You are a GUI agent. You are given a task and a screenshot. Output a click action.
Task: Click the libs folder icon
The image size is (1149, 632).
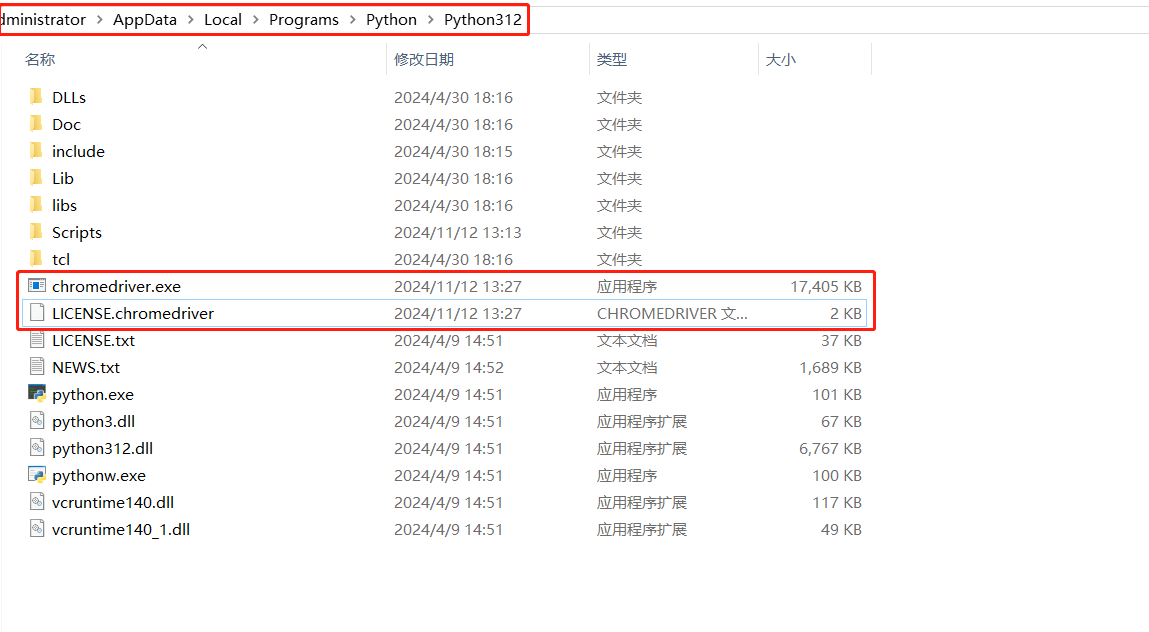[37, 205]
